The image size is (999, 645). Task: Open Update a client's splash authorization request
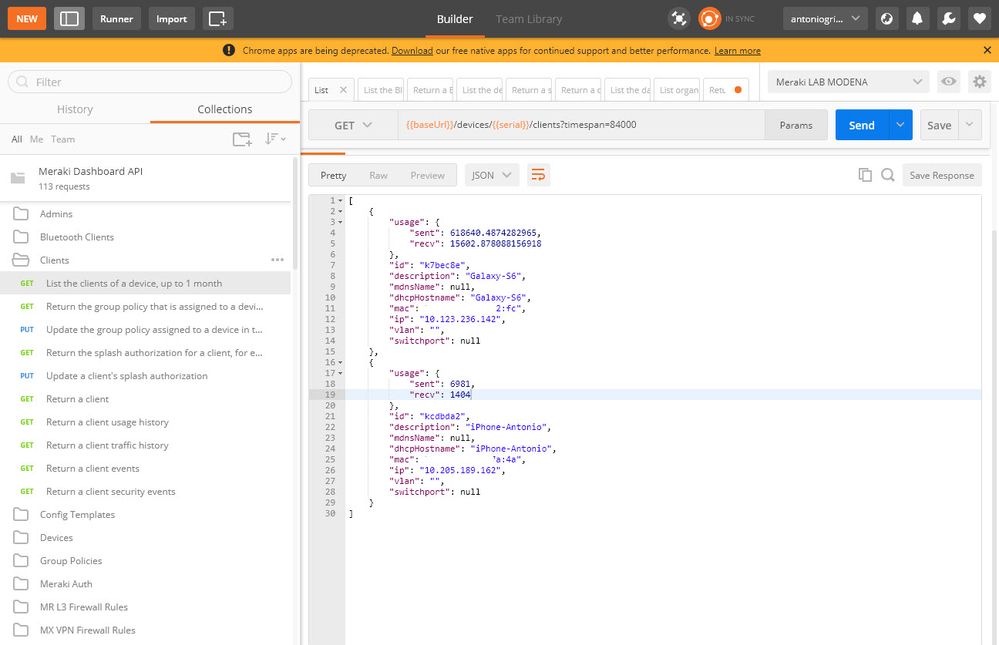click(x=146, y=376)
